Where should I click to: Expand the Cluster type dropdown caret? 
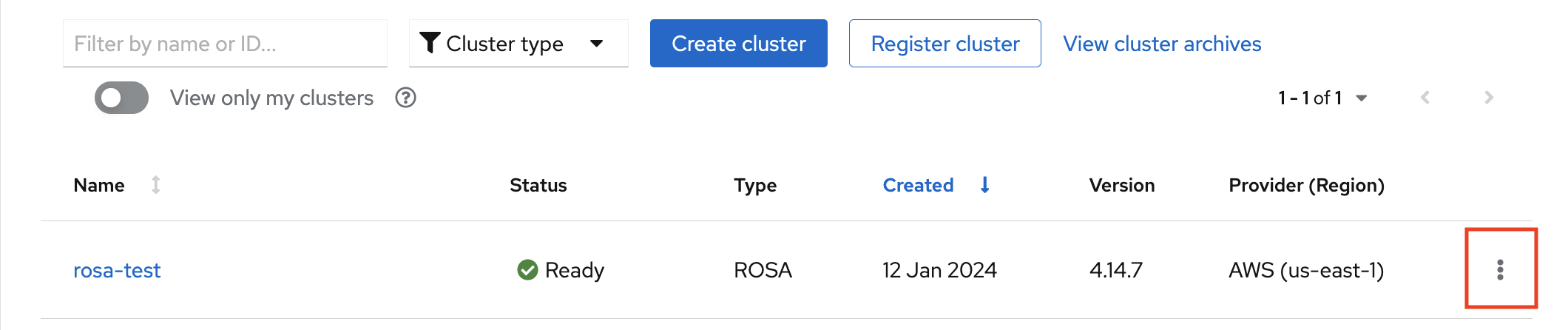[x=597, y=44]
